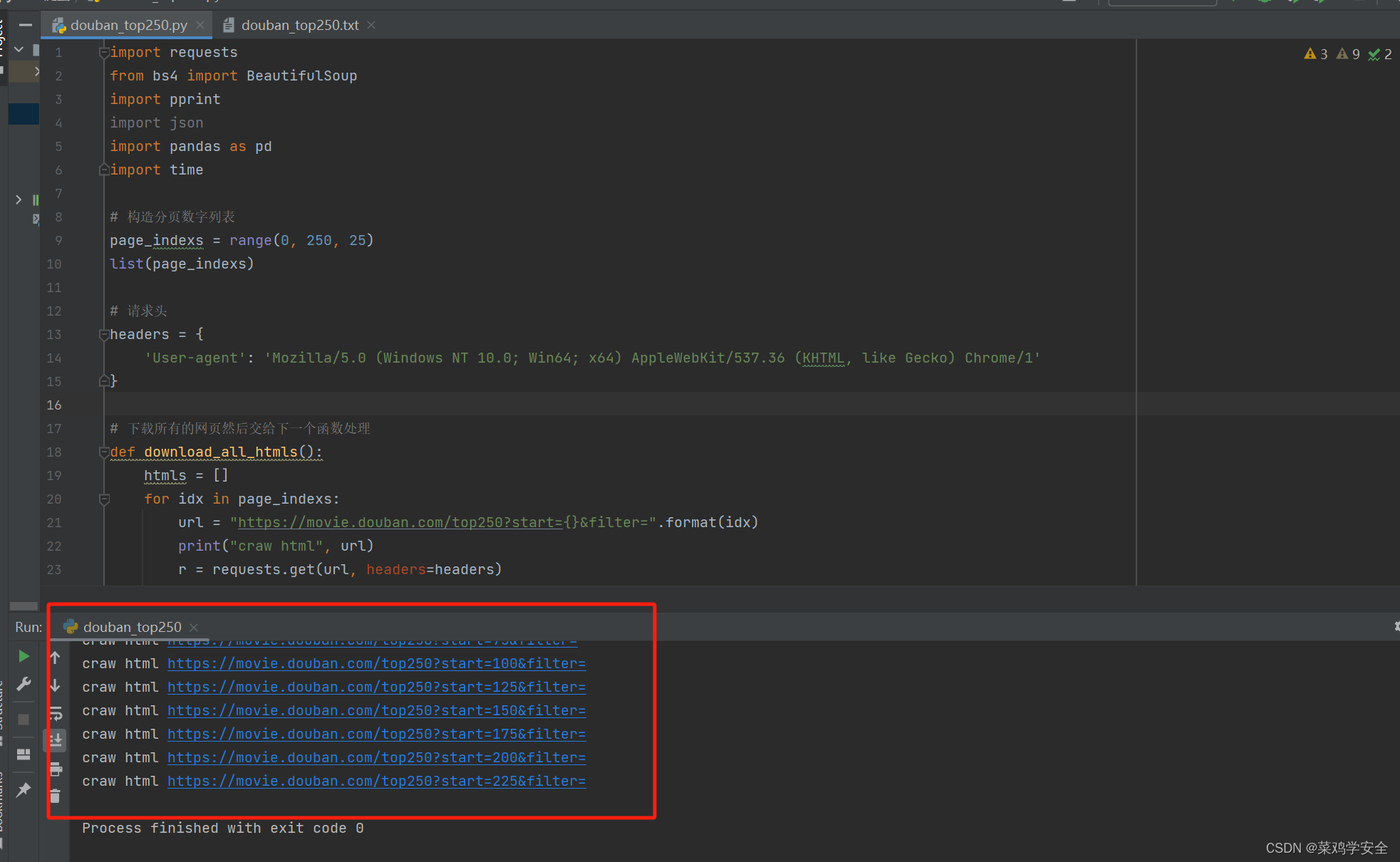Open run configuration settings wrench icon
Screen dimensions: 1400x862
tap(24, 684)
